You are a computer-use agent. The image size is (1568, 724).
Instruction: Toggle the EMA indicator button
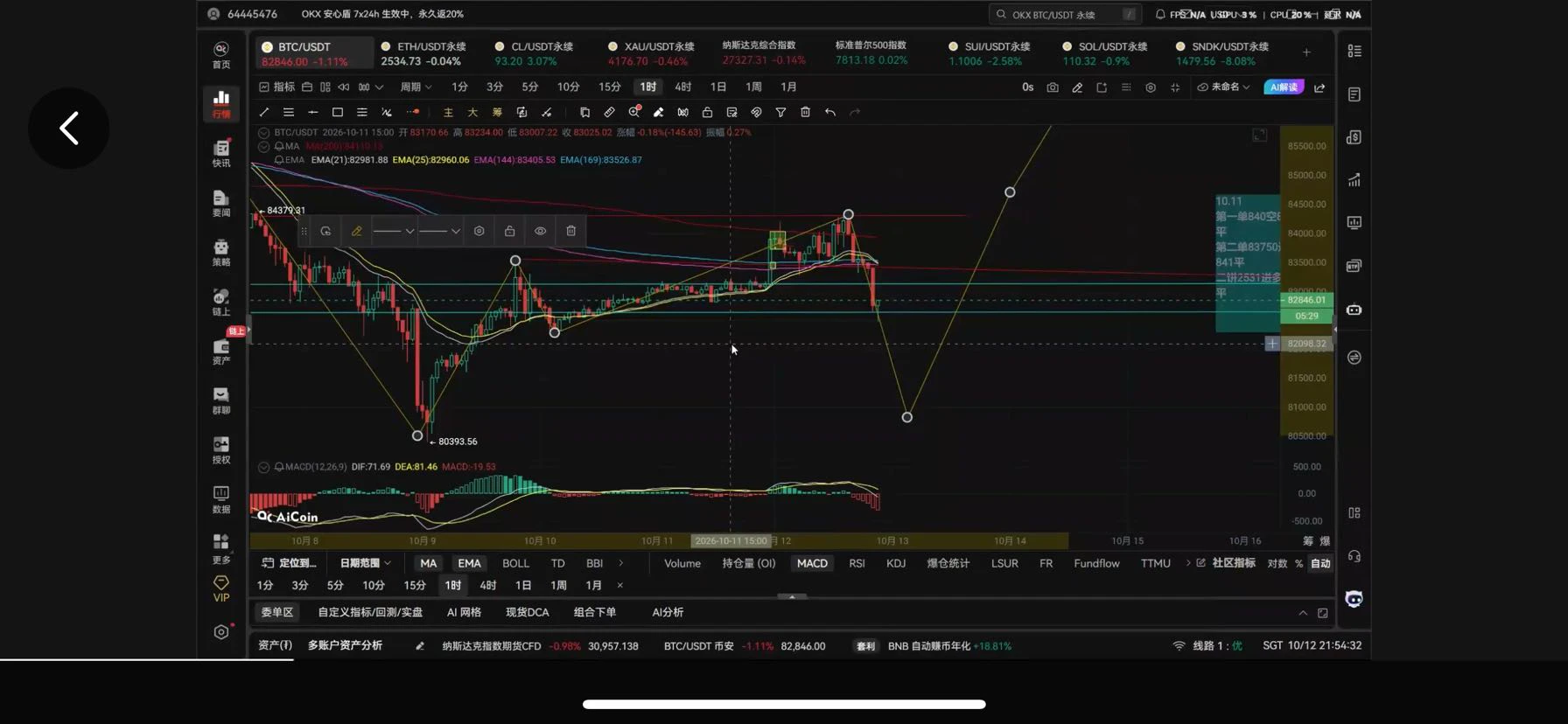coord(469,563)
